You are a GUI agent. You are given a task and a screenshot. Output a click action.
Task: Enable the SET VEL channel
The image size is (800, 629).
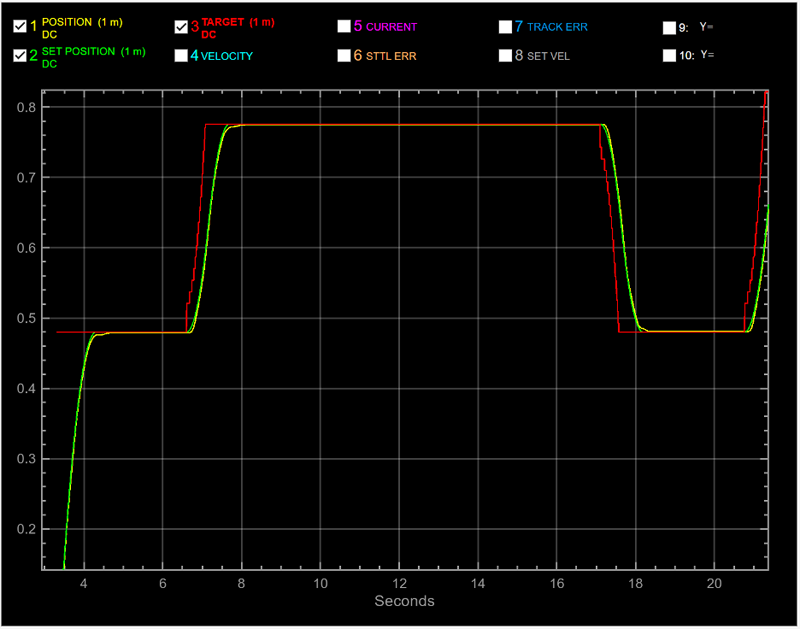tap(506, 55)
